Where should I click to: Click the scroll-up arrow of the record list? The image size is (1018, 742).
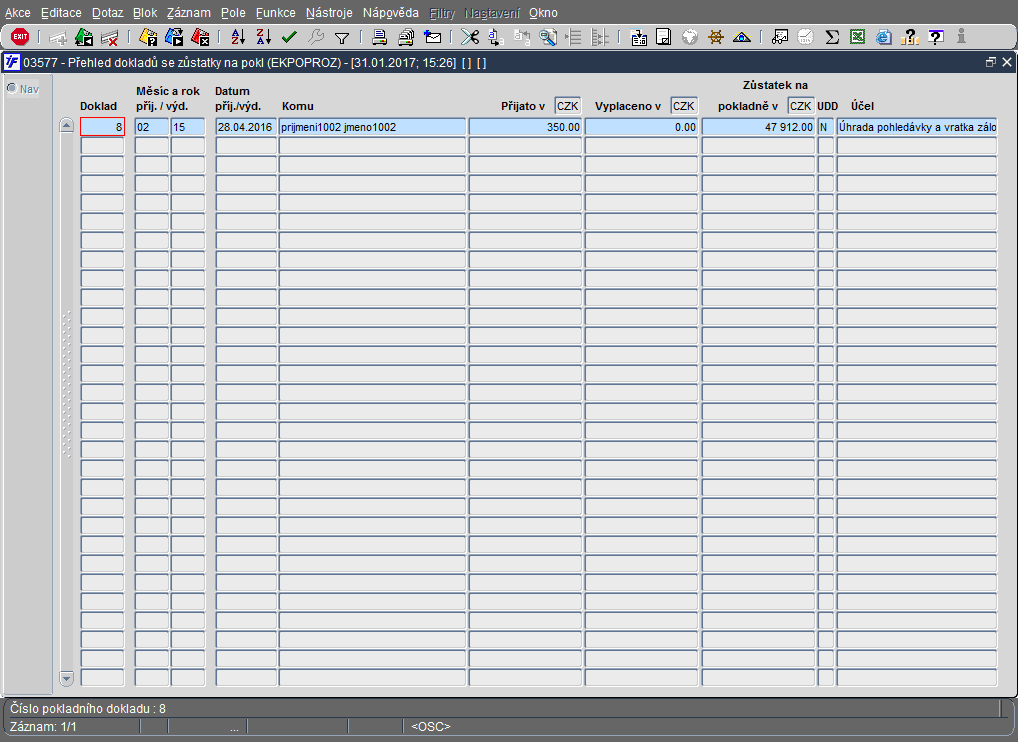click(x=67, y=125)
